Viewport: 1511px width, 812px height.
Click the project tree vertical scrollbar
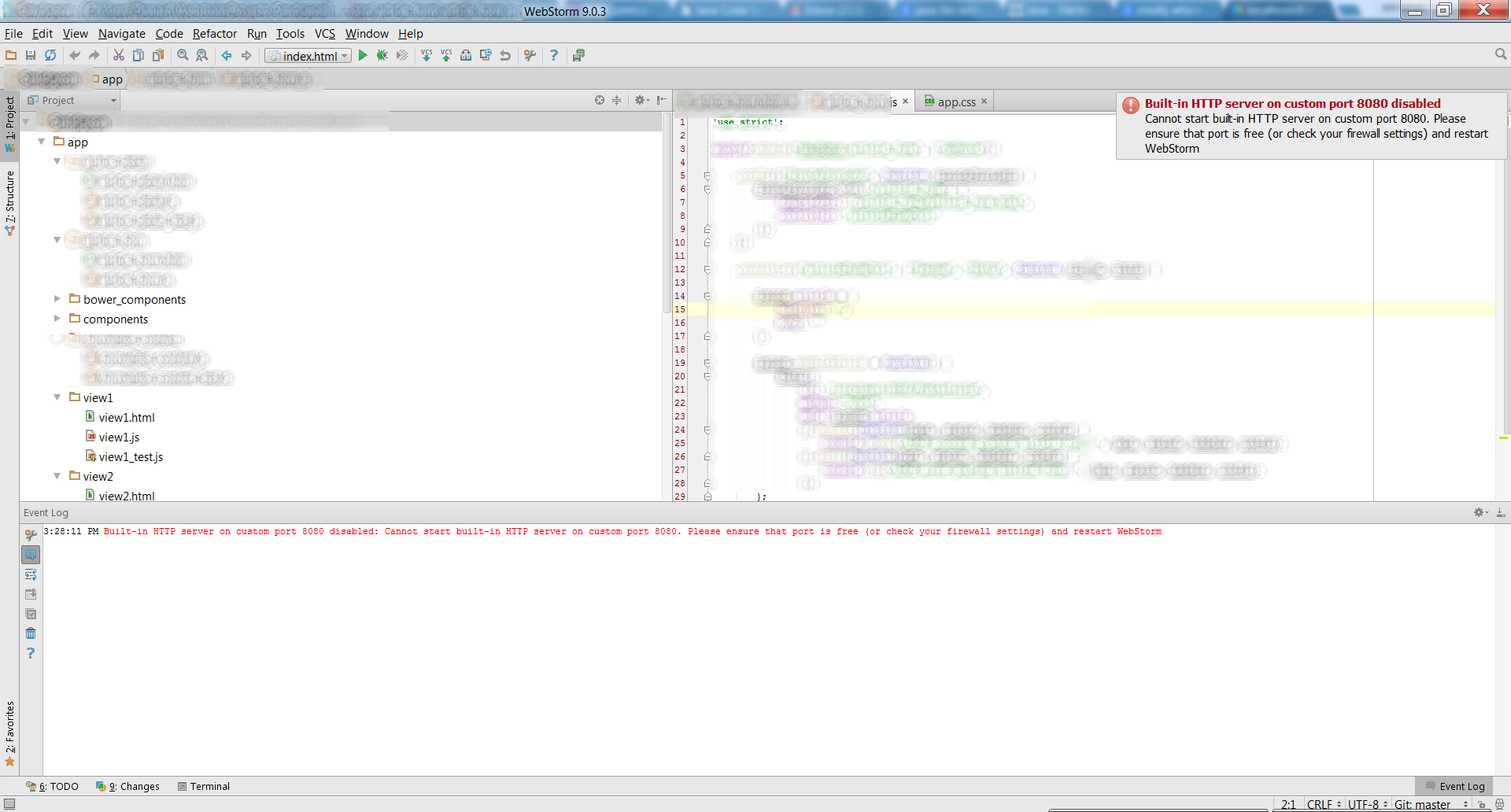point(667,212)
